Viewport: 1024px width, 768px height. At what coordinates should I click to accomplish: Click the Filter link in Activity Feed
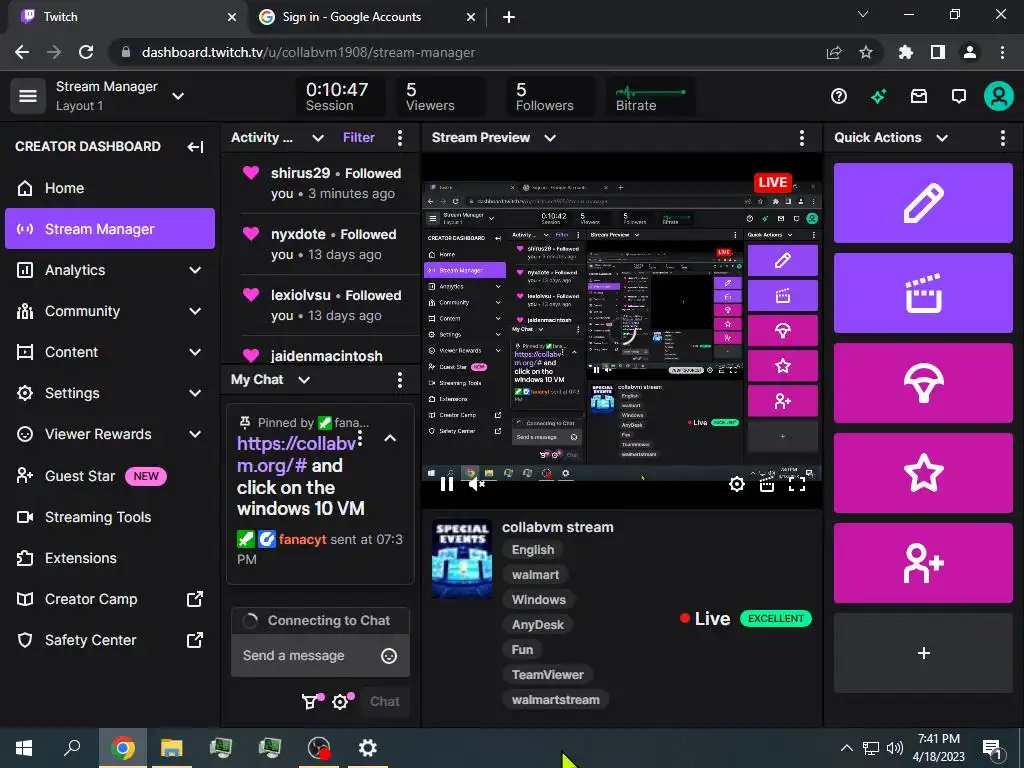coord(359,138)
